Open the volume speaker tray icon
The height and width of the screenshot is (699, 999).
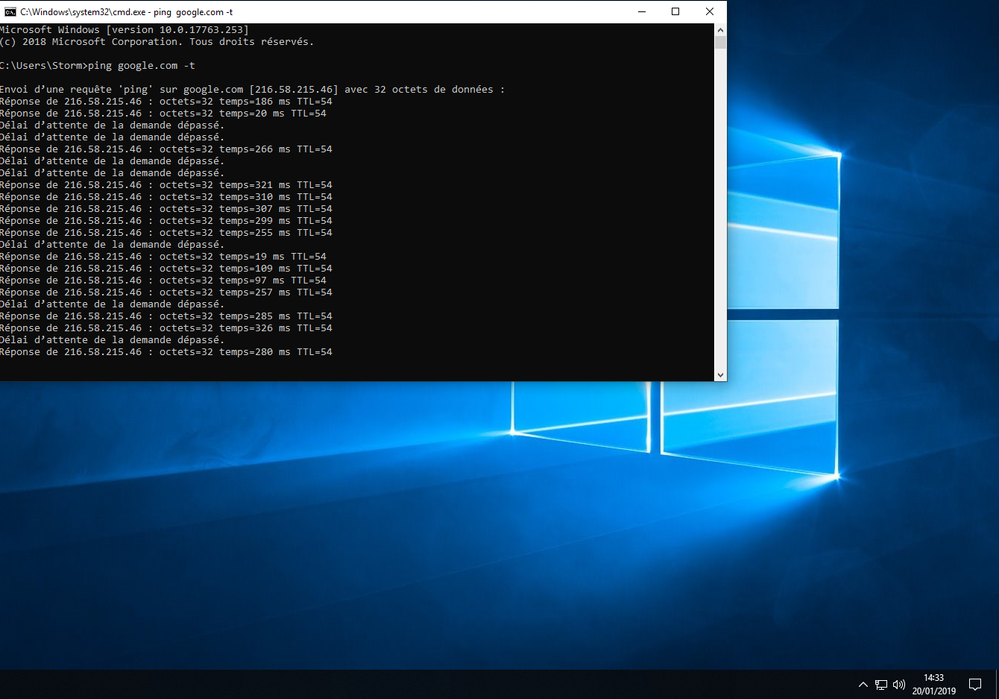pos(898,685)
